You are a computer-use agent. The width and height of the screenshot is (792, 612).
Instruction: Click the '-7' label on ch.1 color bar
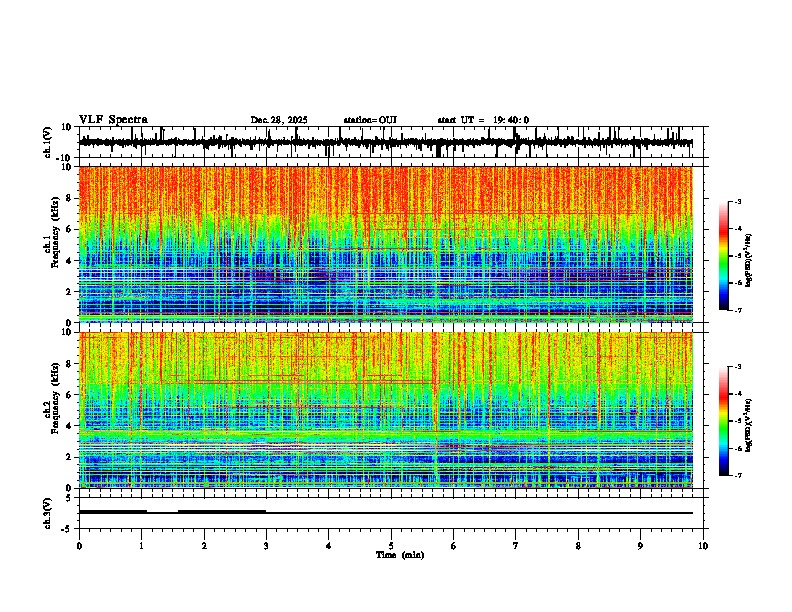pos(738,310)
